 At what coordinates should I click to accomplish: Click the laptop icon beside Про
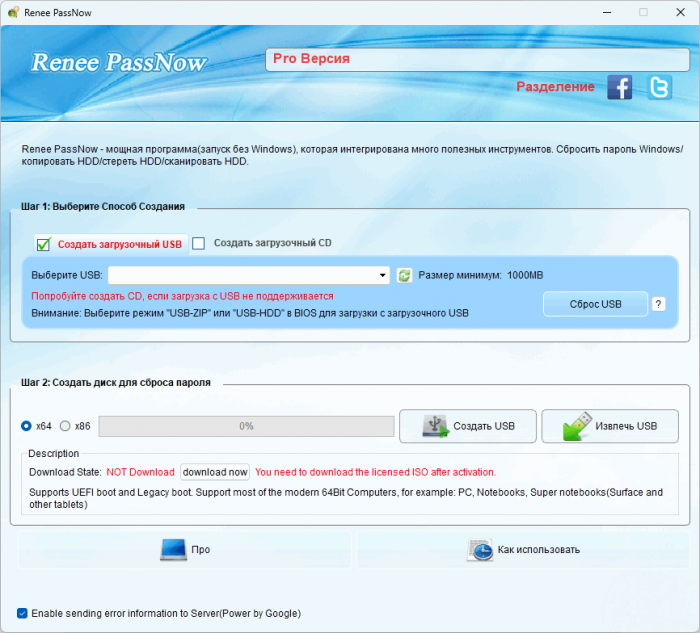(173, 550)
